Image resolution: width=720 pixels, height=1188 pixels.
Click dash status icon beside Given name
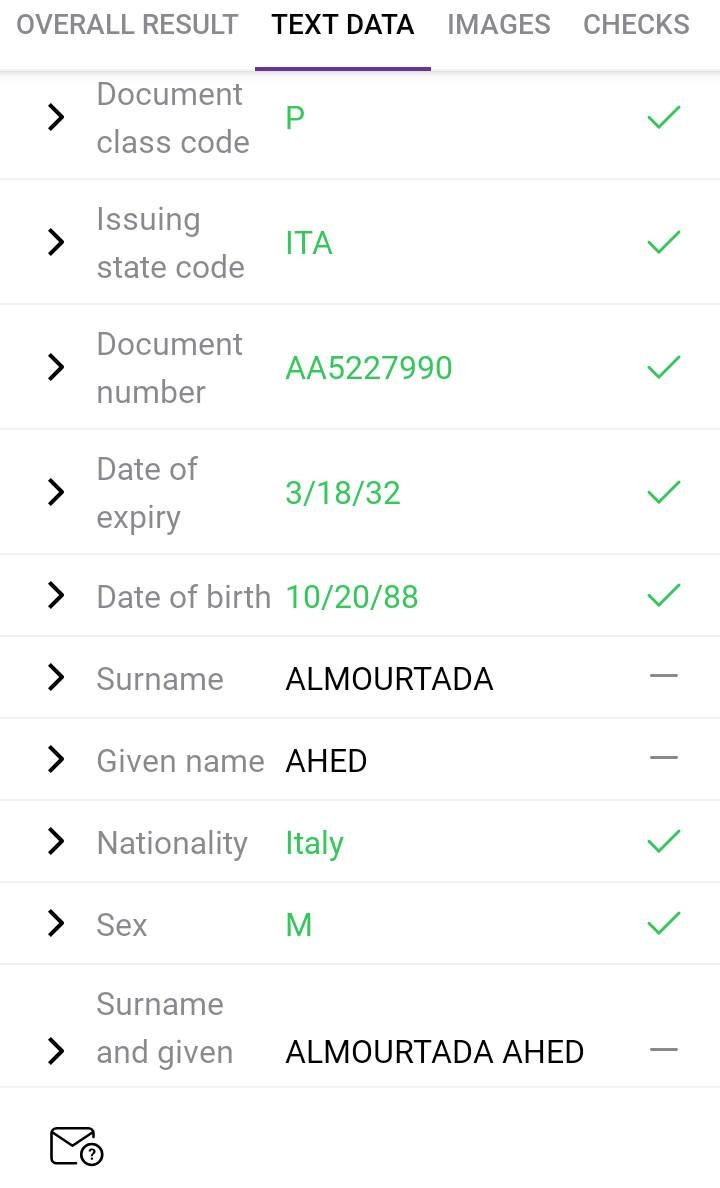point(663,759)
